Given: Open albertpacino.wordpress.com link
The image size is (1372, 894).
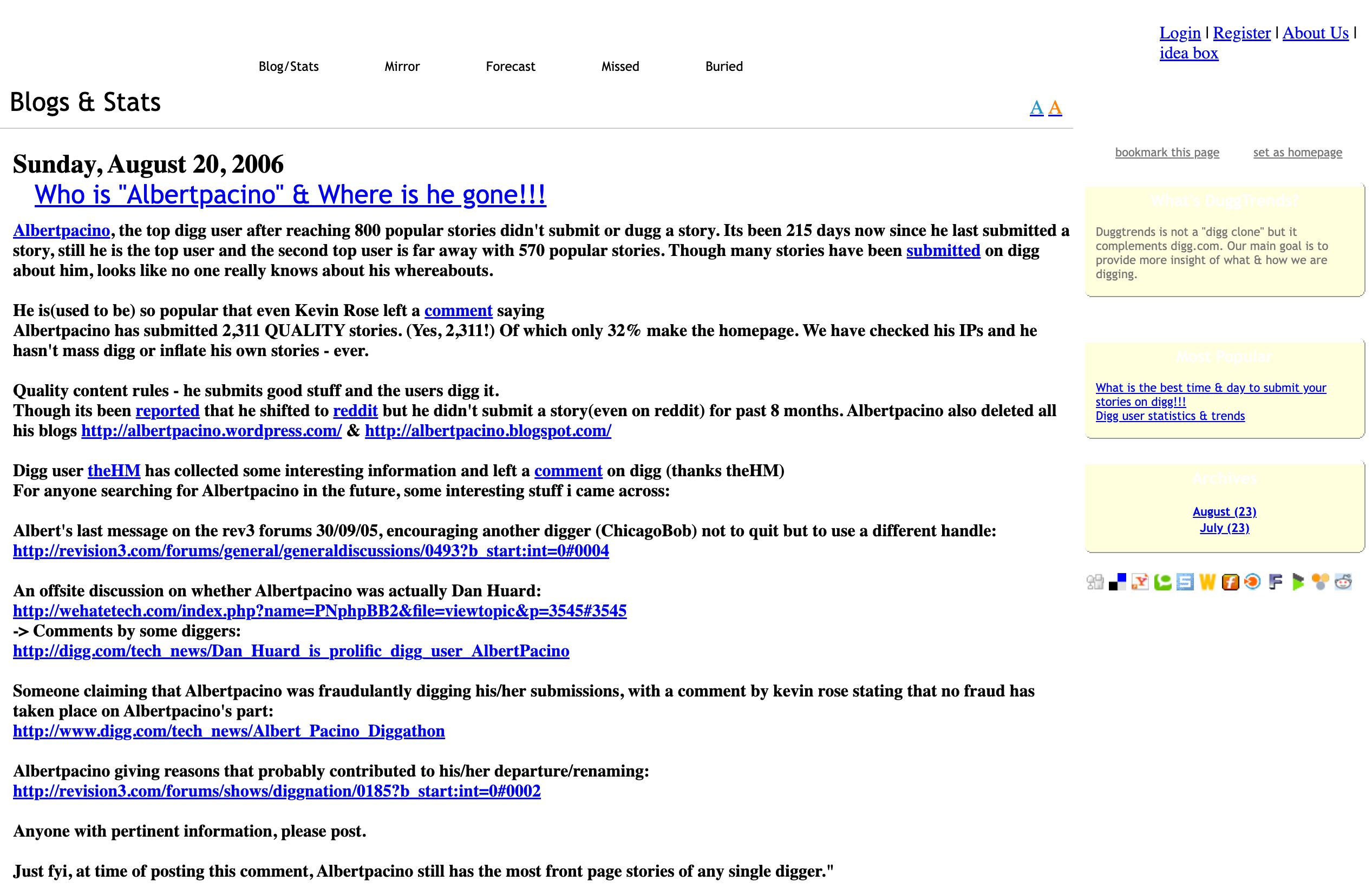Looking at the screenshot, I should [212, 431].
